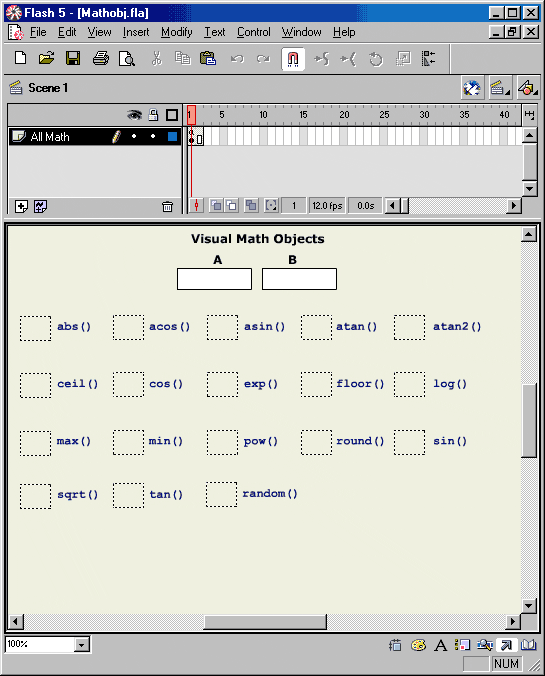Delete layer with the trash icon
Viewport: 545px width, 676px height.
[167, 207]
